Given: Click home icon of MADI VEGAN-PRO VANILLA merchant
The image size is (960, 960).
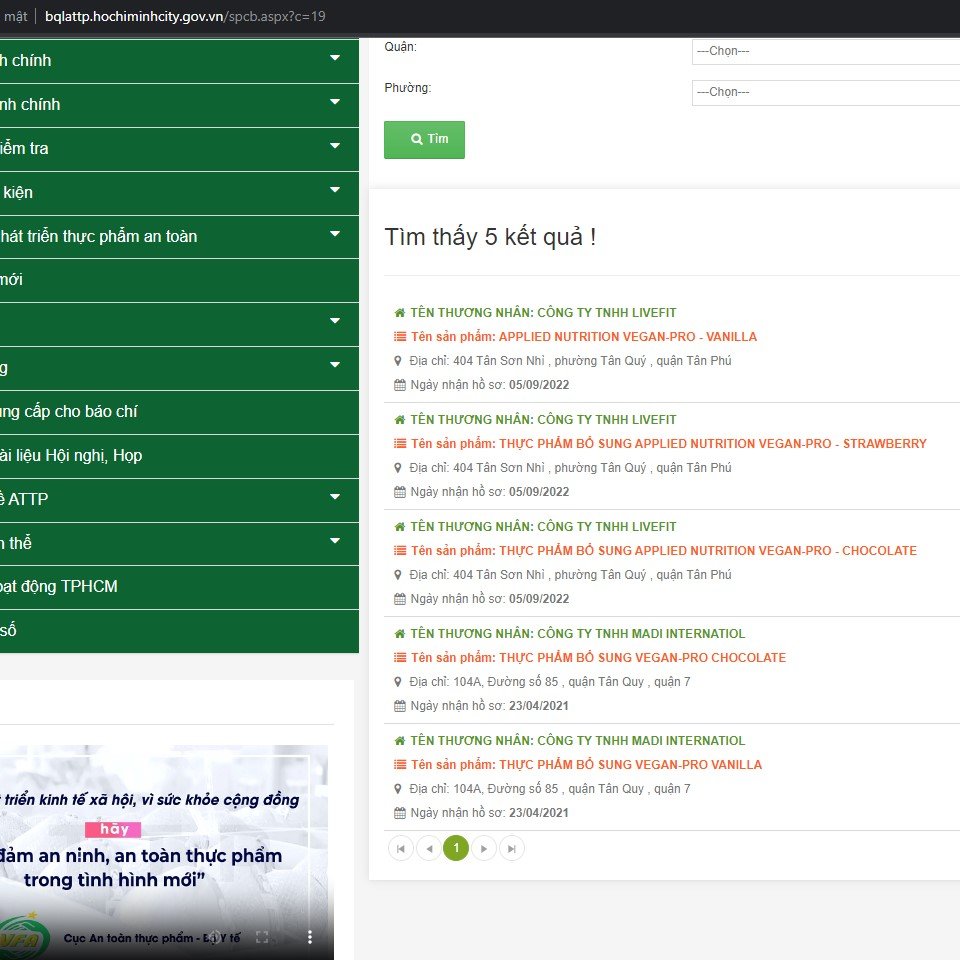Looking at the screenshot, I should (400, 741).
